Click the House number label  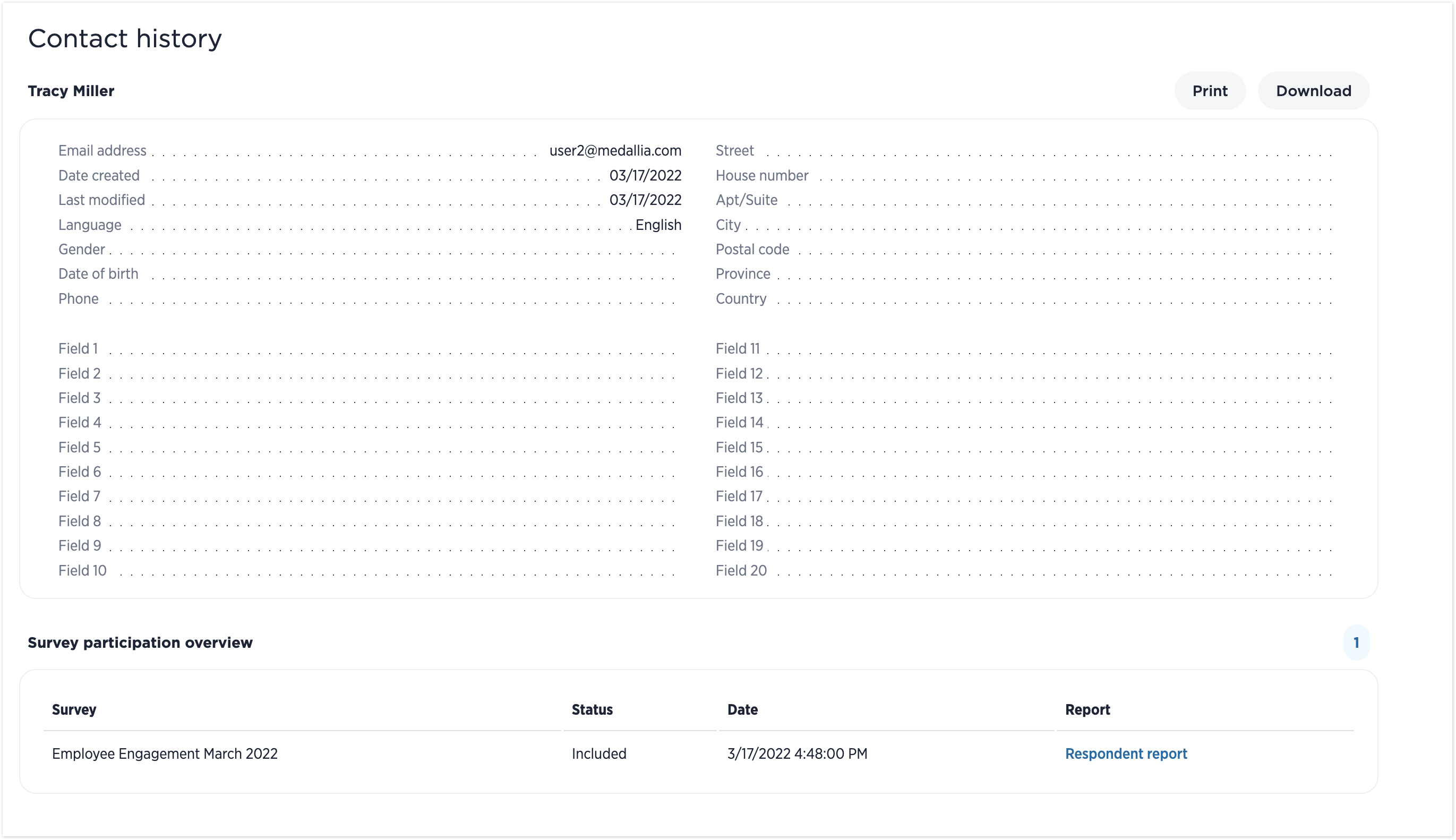(x=761, y=175)
